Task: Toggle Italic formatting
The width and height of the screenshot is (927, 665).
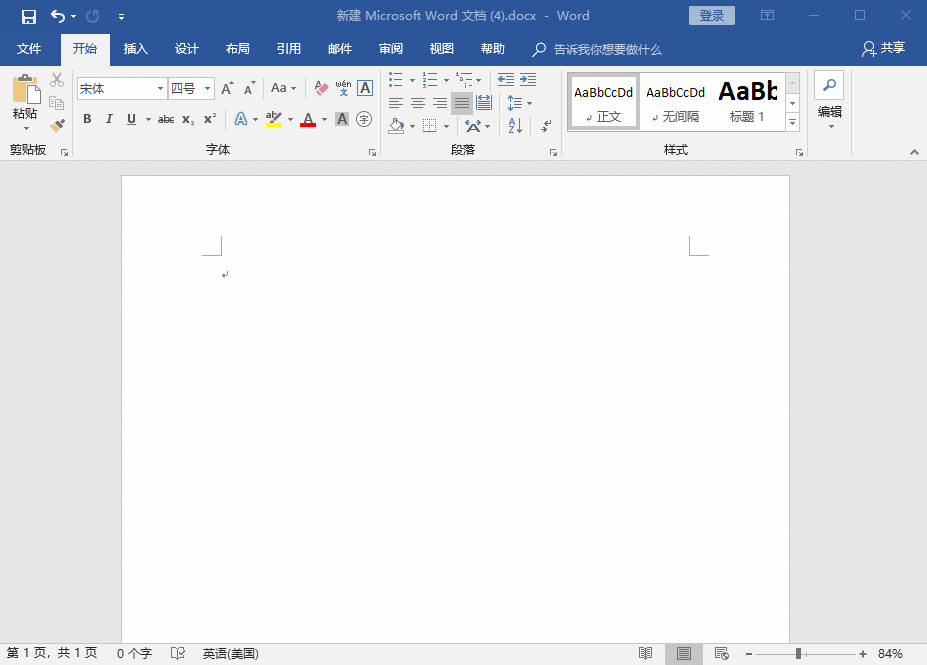Action: pos(109,119)
